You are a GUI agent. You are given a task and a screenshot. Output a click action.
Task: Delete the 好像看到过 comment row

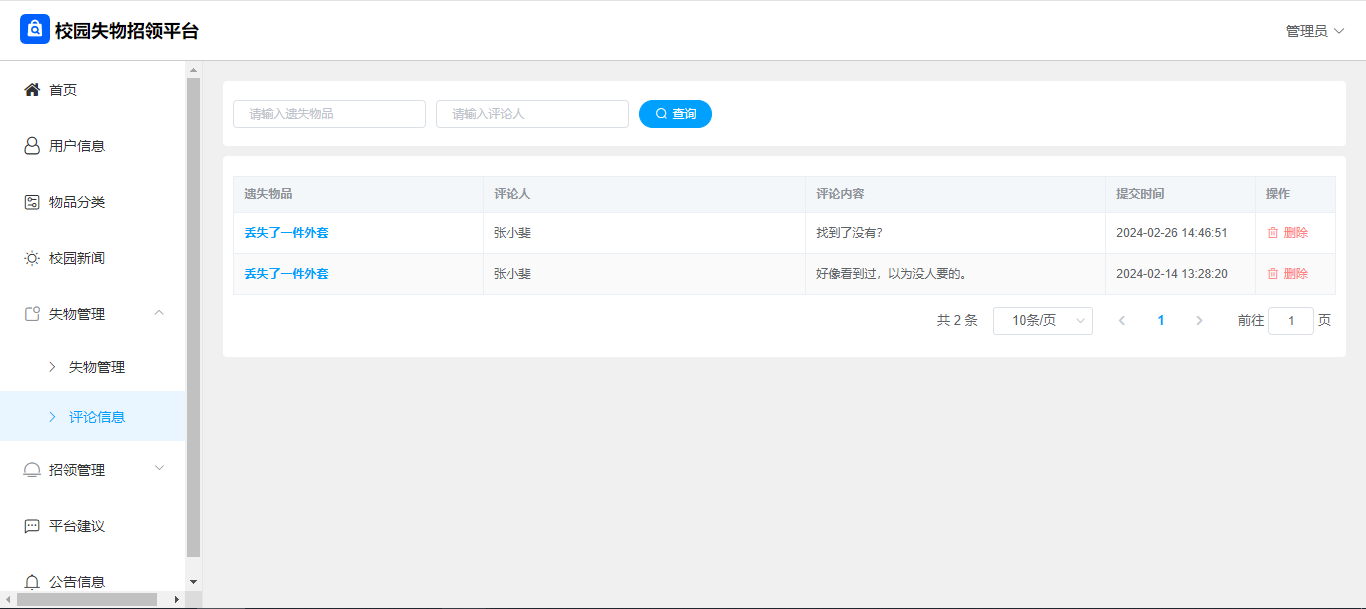pos(1287,274)
